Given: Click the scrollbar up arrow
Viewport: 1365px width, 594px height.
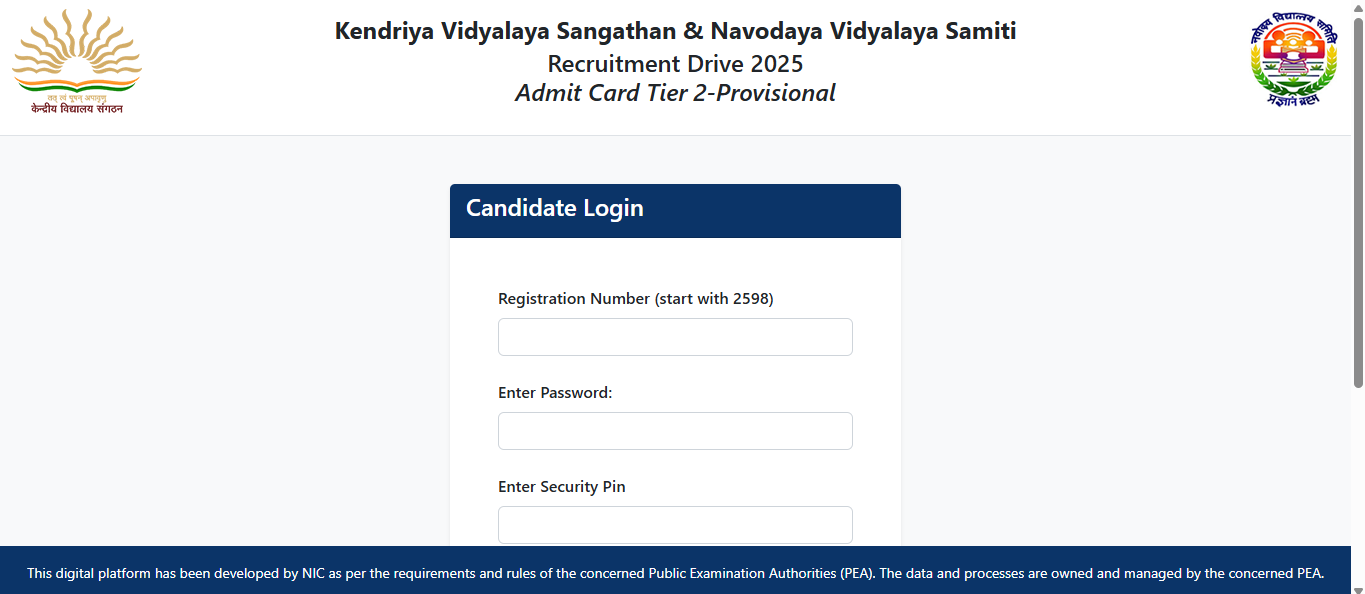Looking at the screenshot, I should tap(1358, 7).
